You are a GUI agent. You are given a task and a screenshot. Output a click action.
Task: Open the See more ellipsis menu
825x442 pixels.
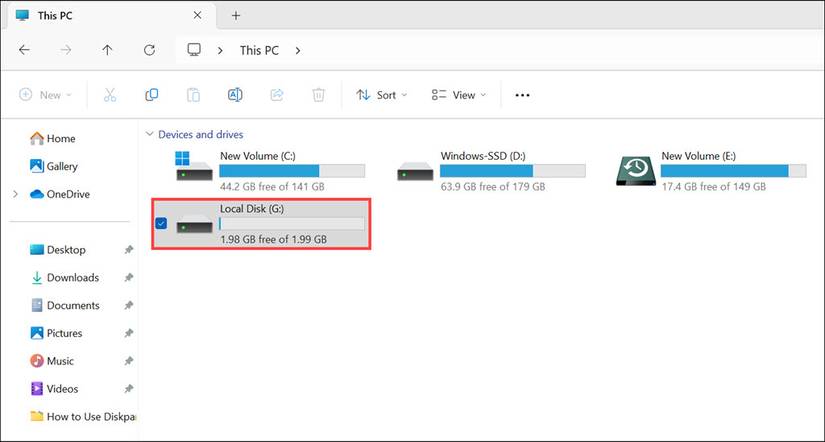click(522, 95)
